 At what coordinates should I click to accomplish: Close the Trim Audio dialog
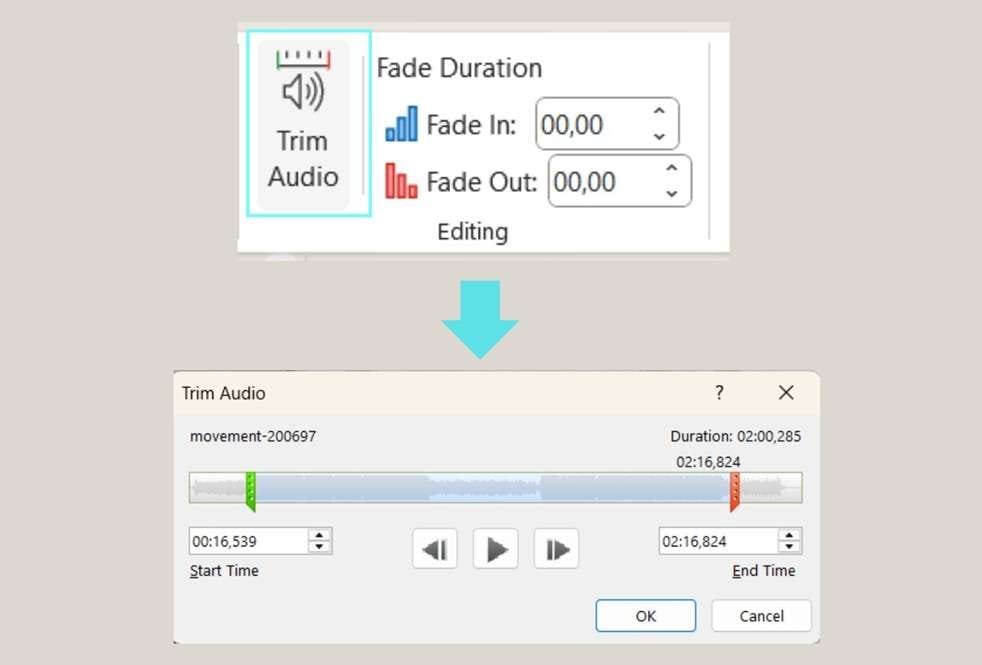pos(786,393)
